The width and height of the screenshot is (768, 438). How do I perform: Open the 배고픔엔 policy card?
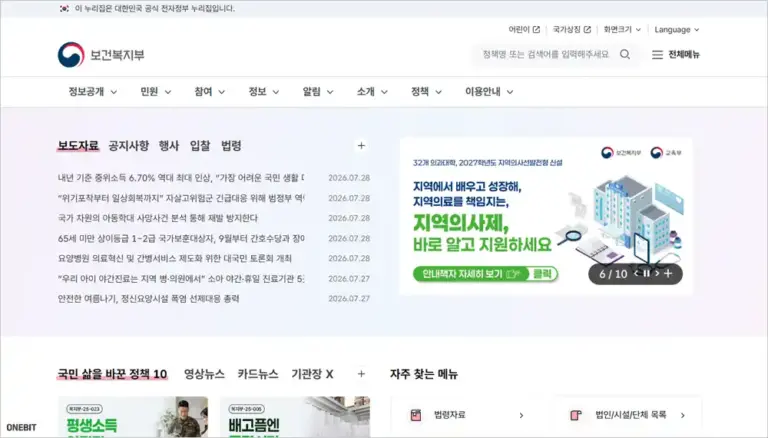[x=295, y=417]
